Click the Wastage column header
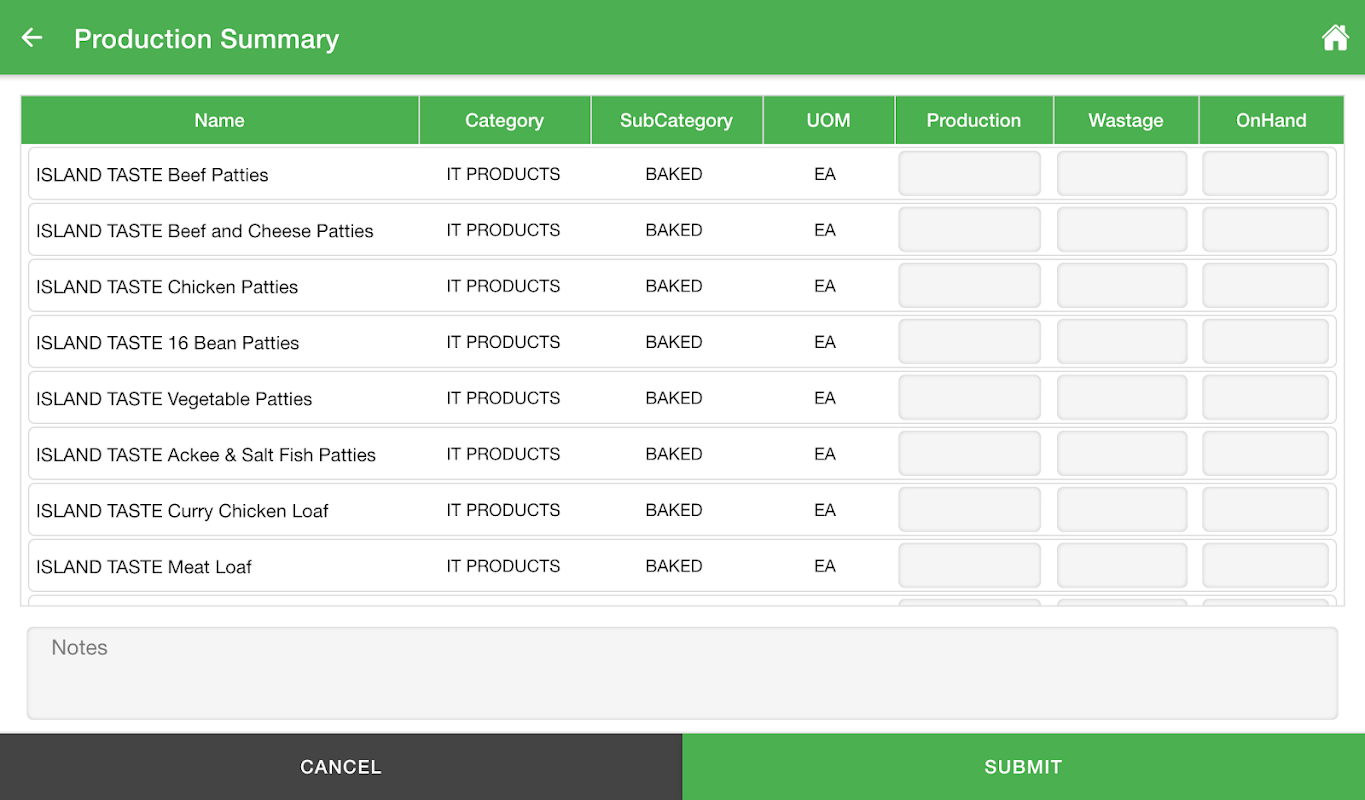The width and height of the screenshot is (1365, 800). click(1126, 120)
